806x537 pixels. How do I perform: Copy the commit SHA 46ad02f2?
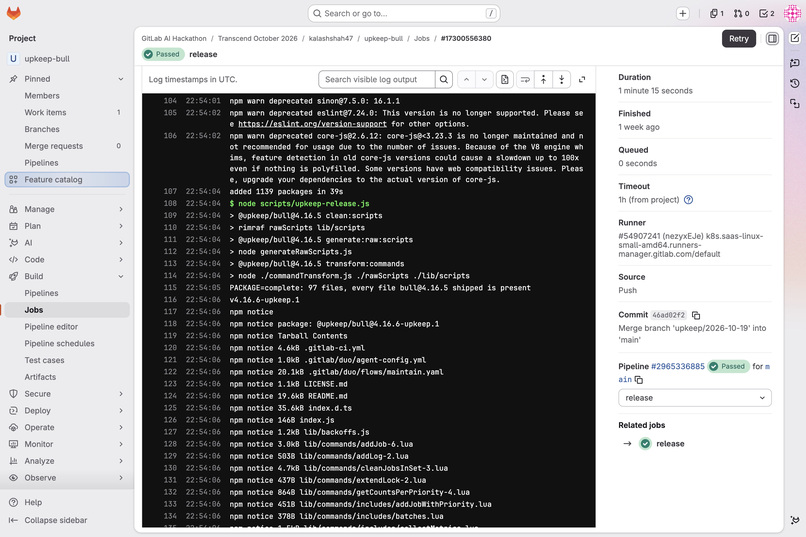(696, 315)
